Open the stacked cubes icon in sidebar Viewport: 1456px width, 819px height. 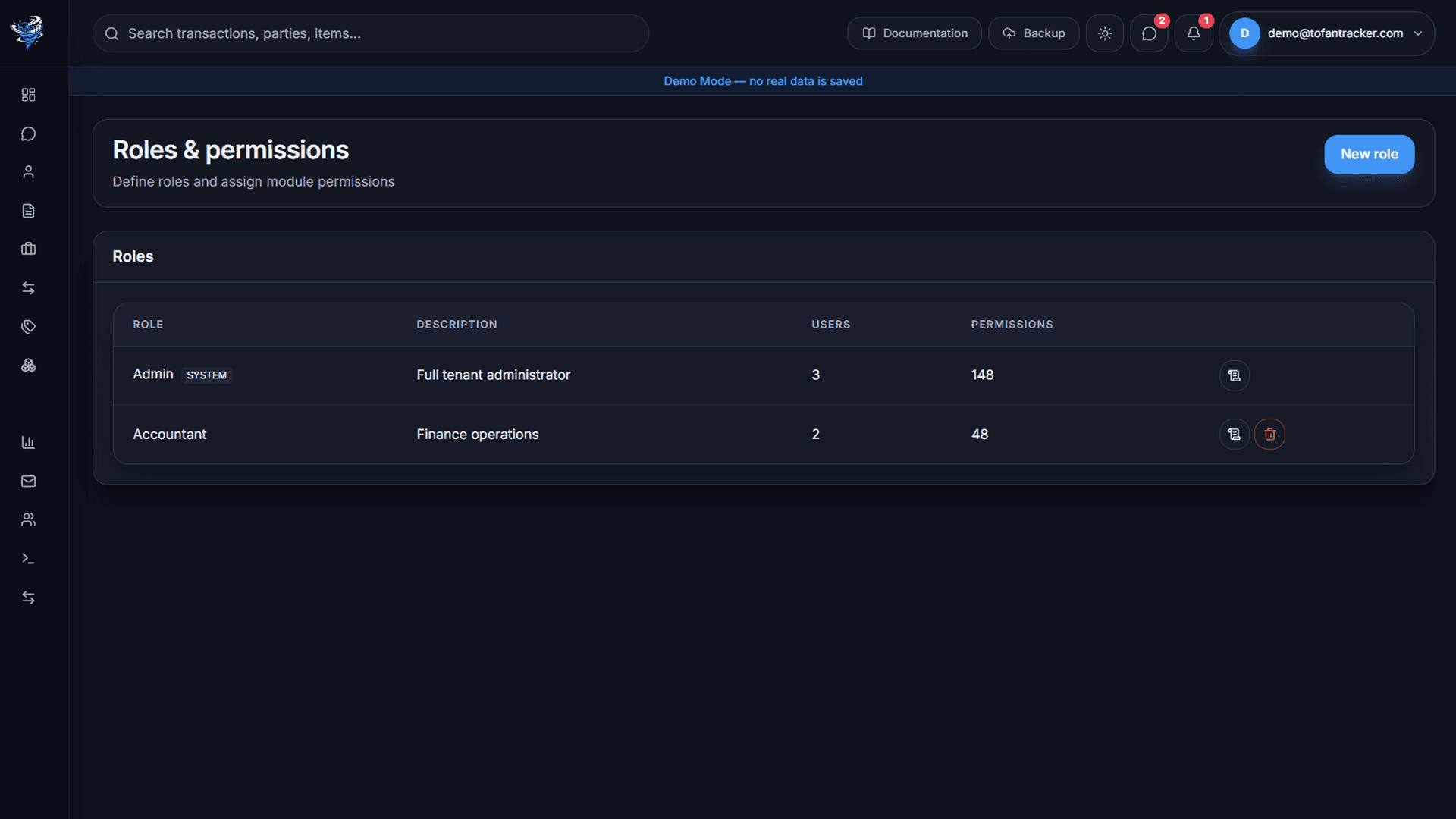28,366
